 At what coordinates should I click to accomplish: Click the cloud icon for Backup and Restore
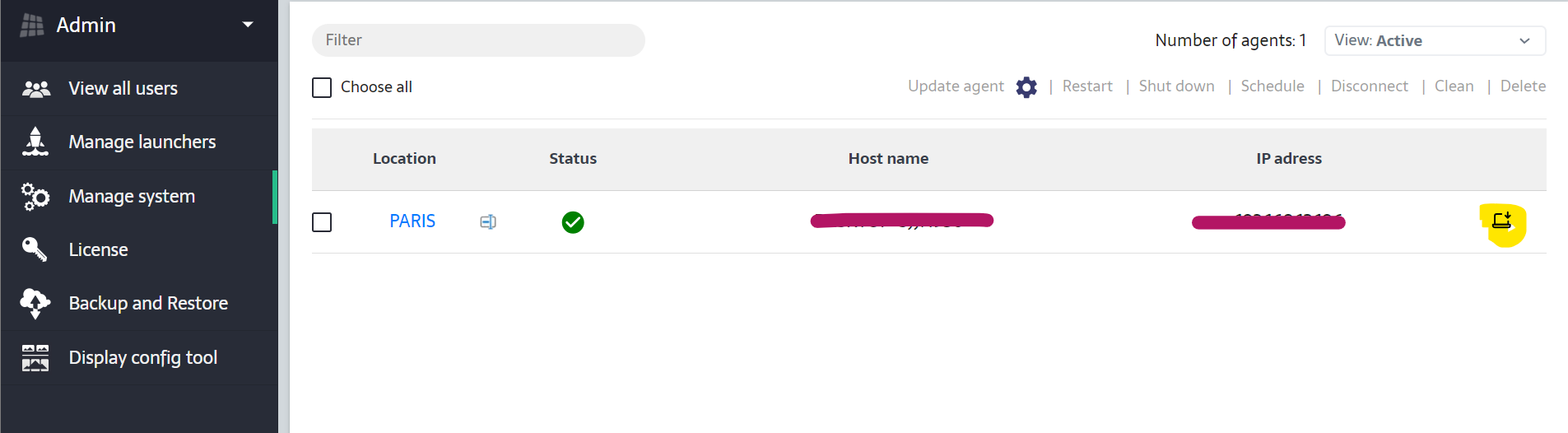pos(35,303)
